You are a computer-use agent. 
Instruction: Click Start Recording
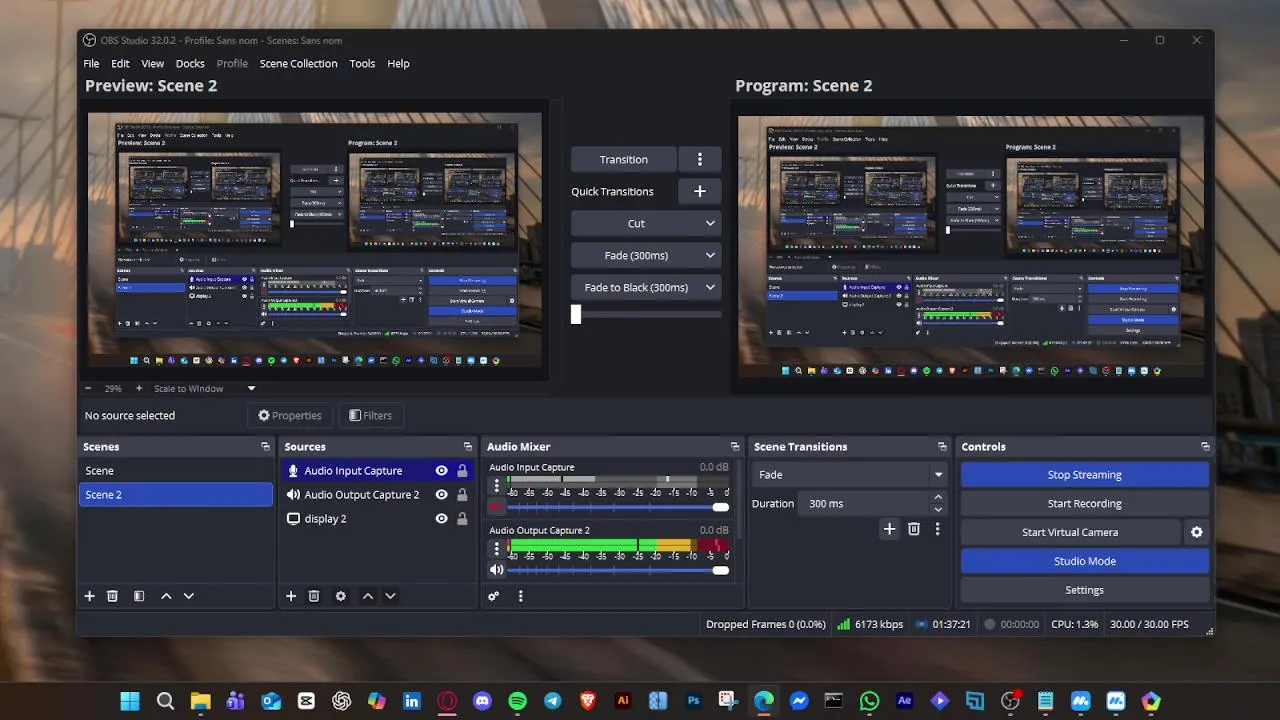tap(1085, 504)
